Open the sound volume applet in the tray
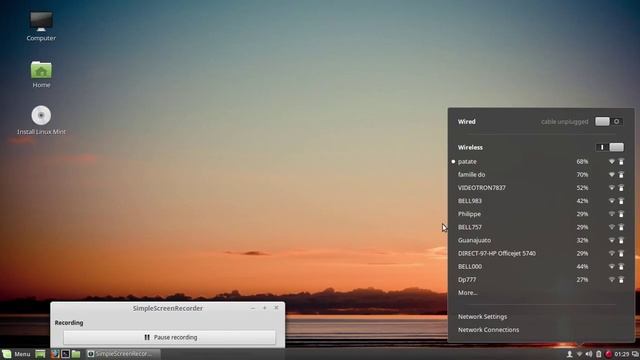The width and height of the screenshot is (640, 360). (x=589, y=354)
